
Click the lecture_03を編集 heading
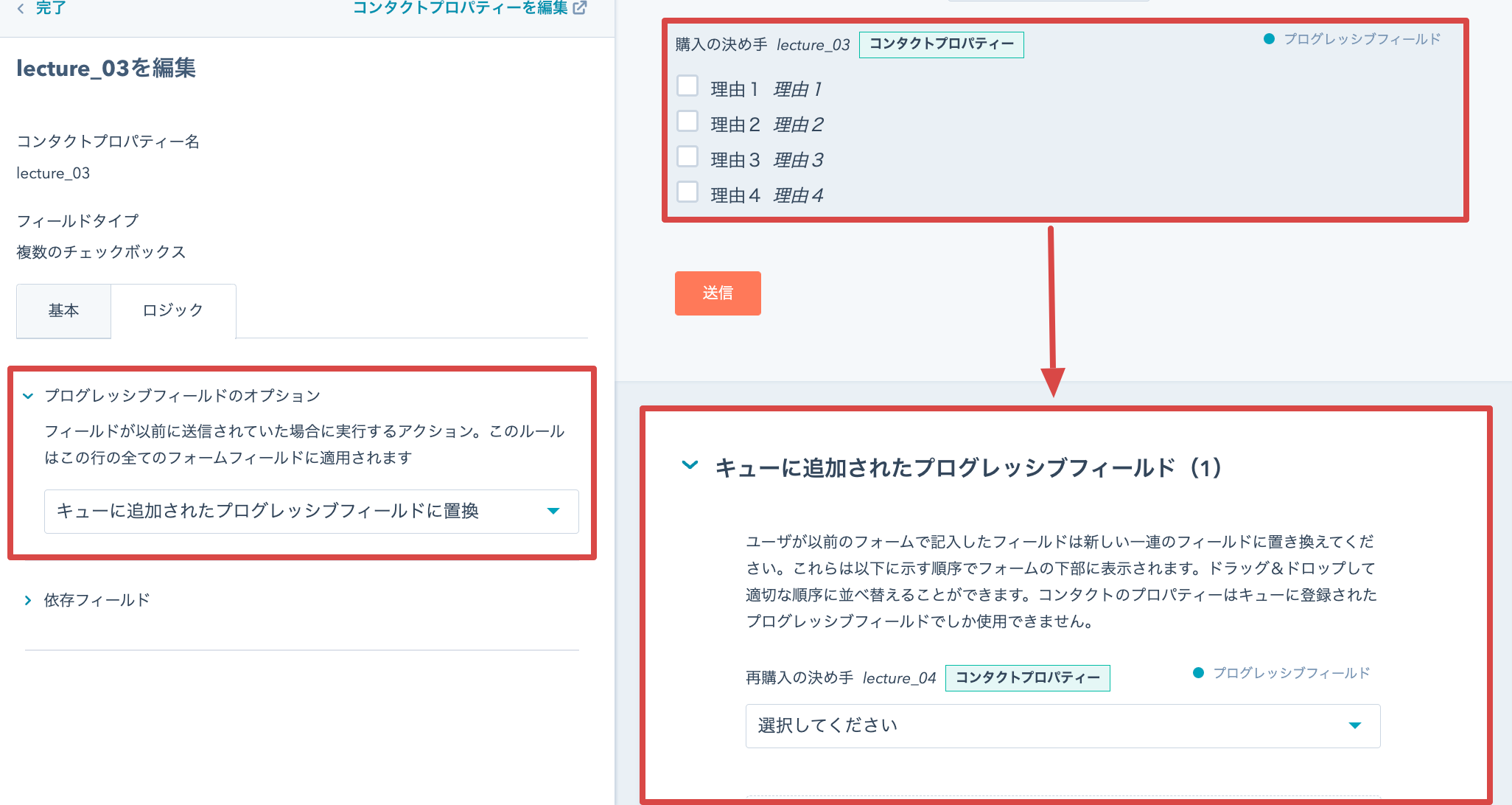click(x=106, y=69)
